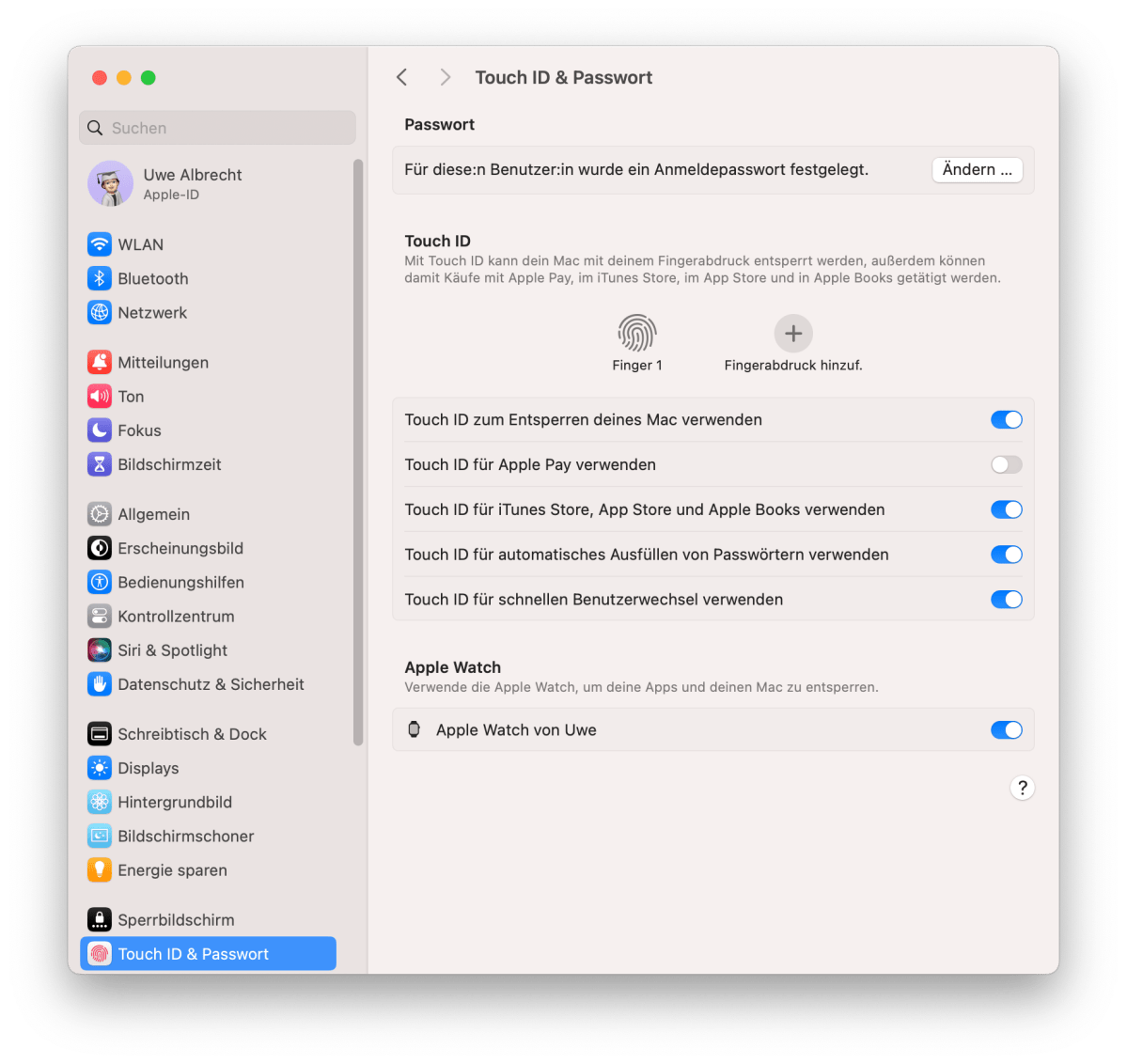Navigate back using the left chevron

pos(401,77)
